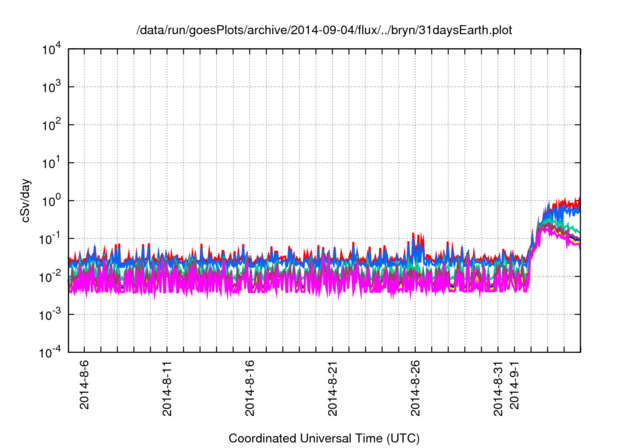Click the 10^-2 y-axis tick label
Screen dimensions: 640x448
pos(49,276)
